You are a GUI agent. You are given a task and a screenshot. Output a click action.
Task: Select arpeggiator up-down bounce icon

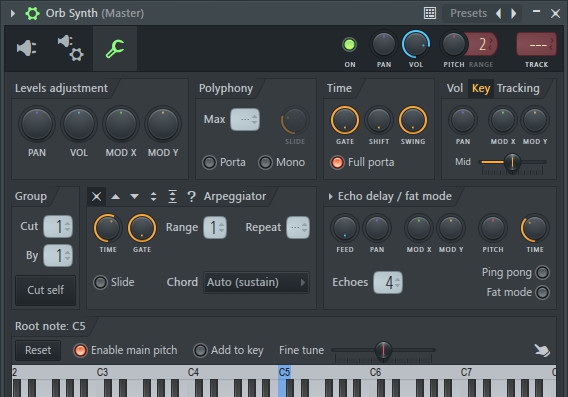[x=154, y=197]
